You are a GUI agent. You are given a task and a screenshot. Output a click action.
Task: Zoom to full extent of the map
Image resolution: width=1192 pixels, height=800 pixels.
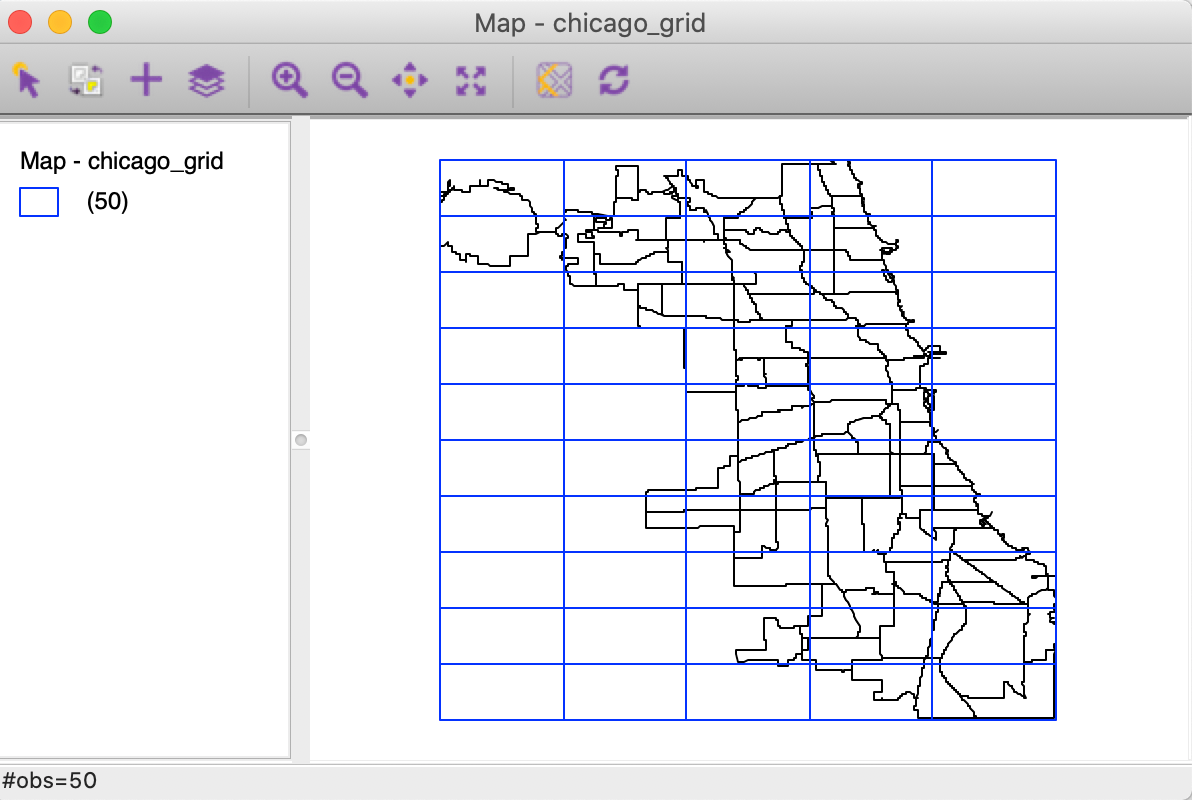471,78
